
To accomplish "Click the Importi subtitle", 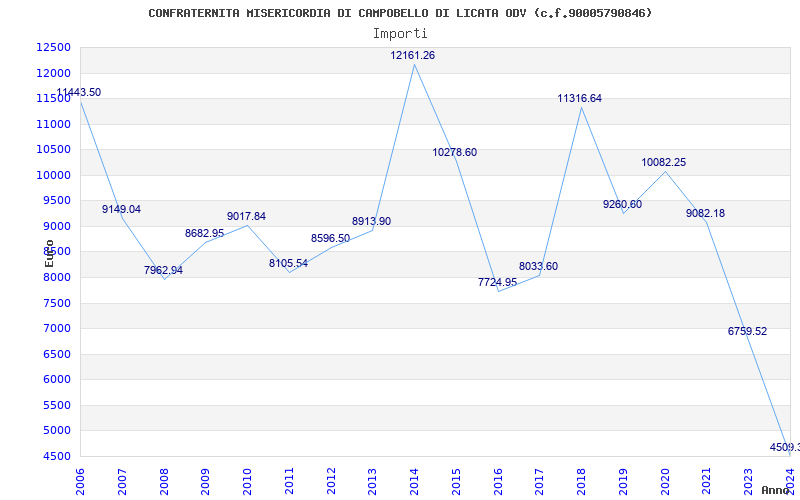I will click(400, 34).
